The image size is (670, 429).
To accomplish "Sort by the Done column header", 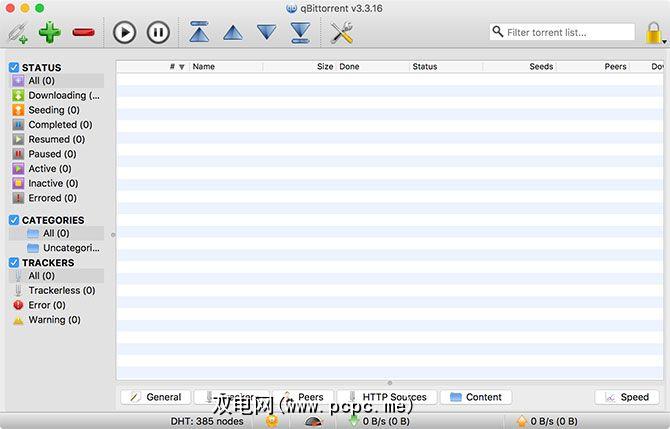I will [x=373, y=67].
